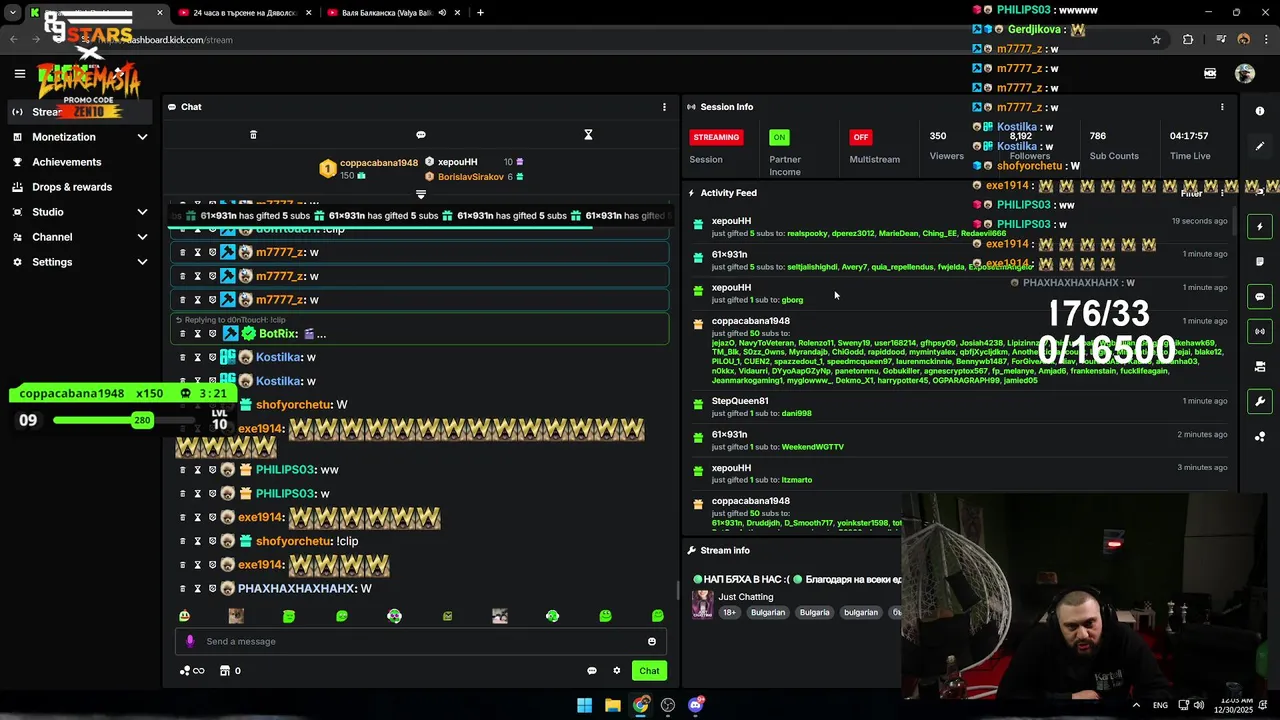The width and height of the screenshot is (1280, 720).
Task: Bookmark this page with the star icon
Action: [1156, 40]
